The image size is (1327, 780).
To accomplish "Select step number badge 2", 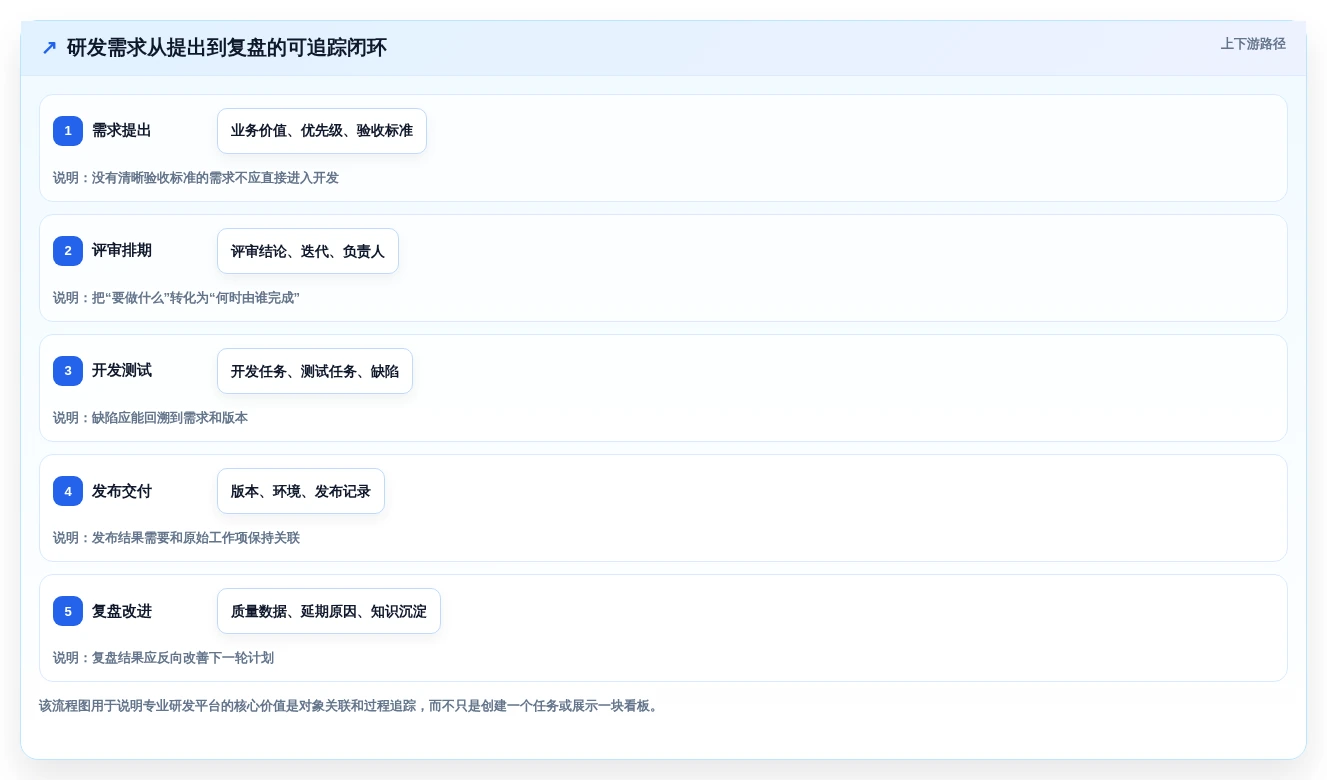I will click(68, 251).
